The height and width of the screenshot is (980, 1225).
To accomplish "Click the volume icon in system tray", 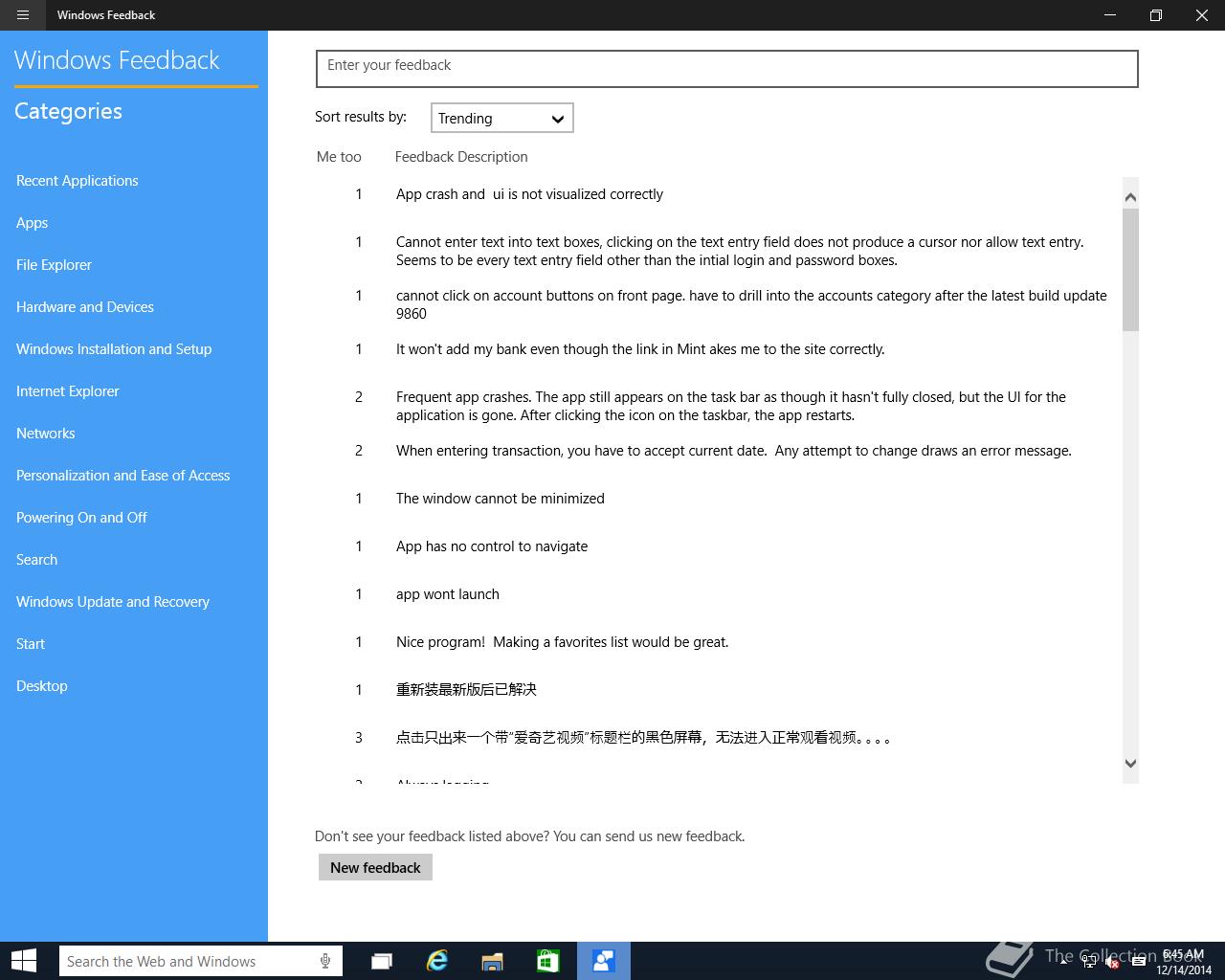I will point(1113,962).
